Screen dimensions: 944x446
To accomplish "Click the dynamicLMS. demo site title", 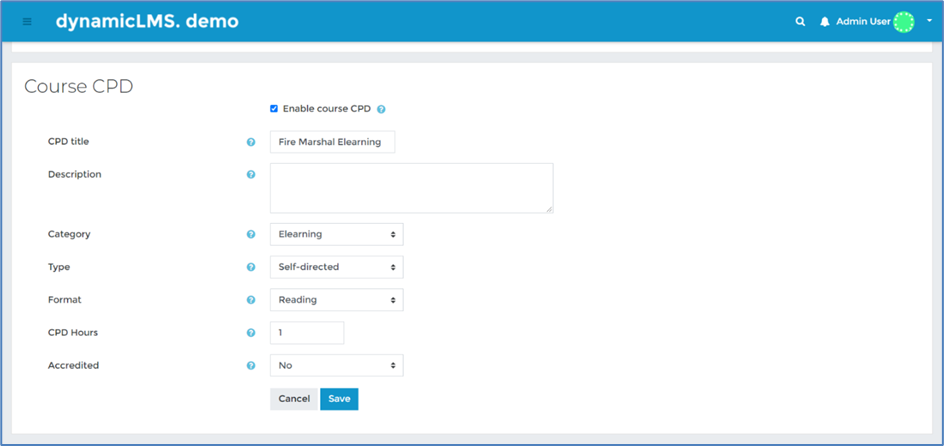I will (x=147, y=21).
